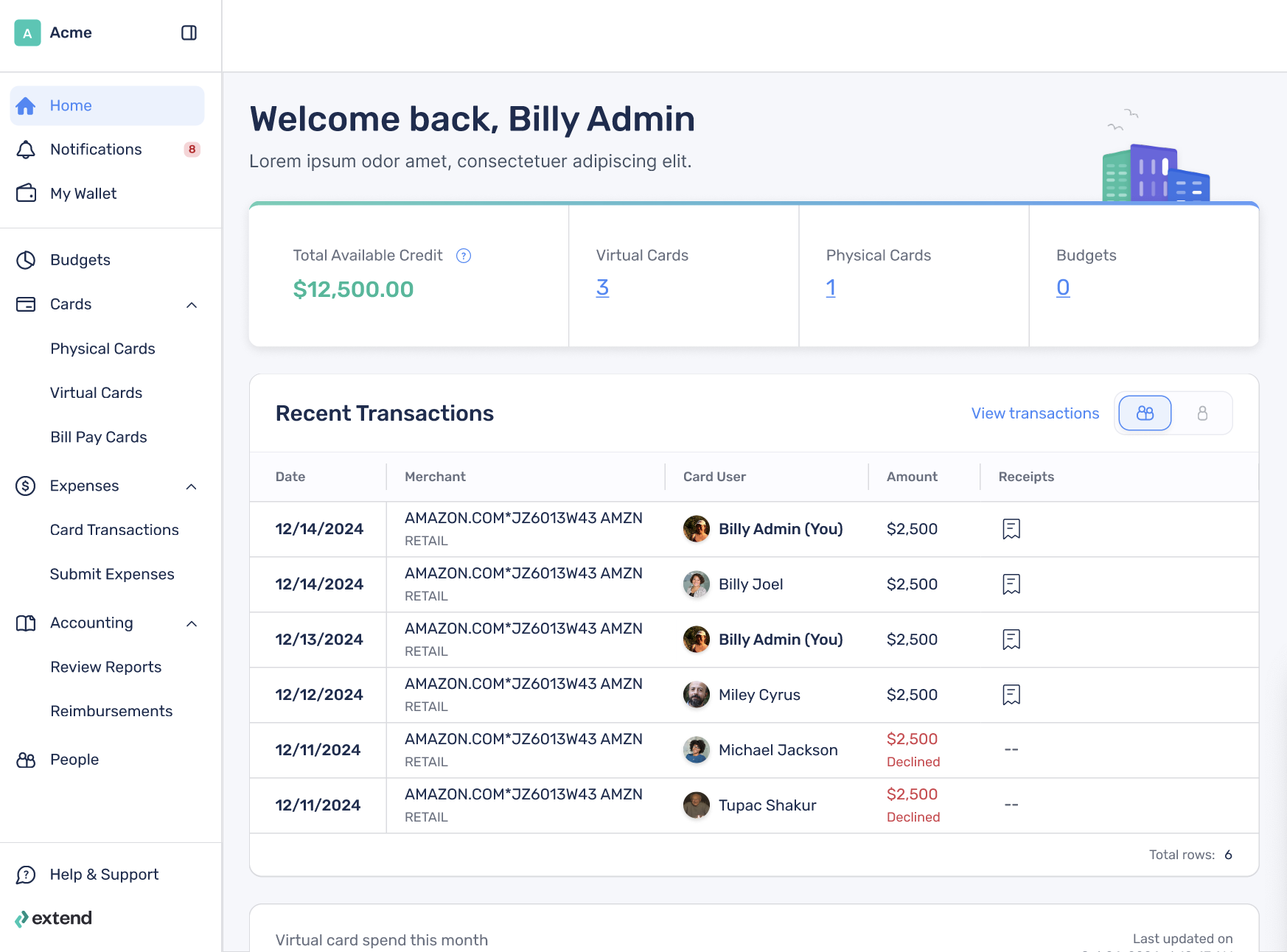Viewport: 1287px width, 952px height.
Task: Click the Acme logo badge
Action: pyautogui.click(x=27, y=32)
